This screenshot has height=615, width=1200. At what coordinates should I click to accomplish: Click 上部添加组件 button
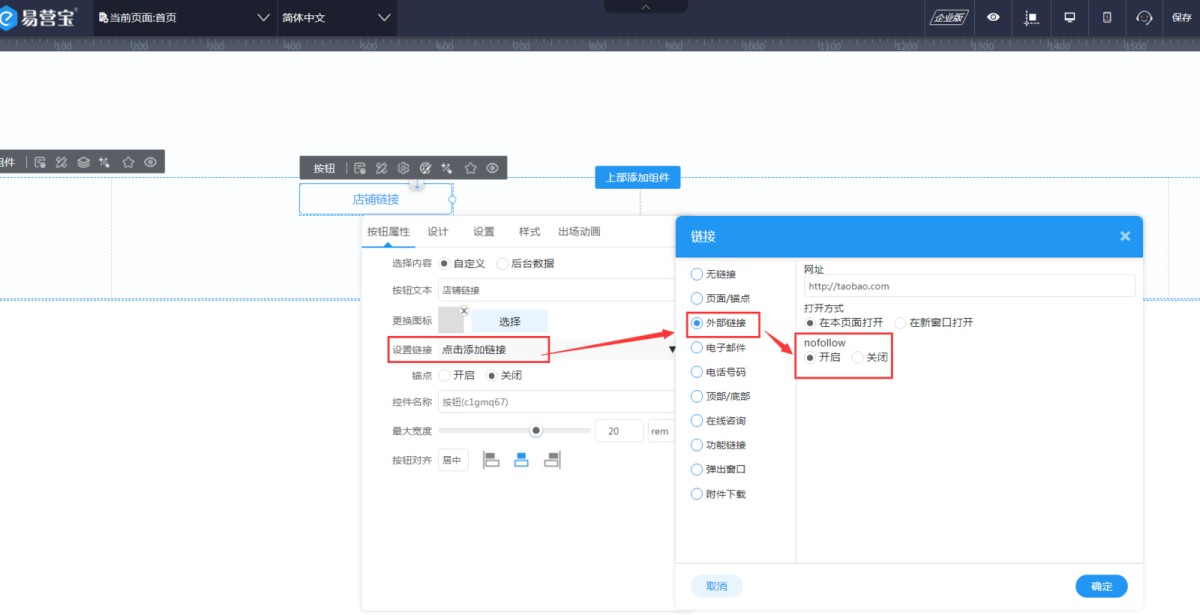pyautogui.click(x=637, y=178)
